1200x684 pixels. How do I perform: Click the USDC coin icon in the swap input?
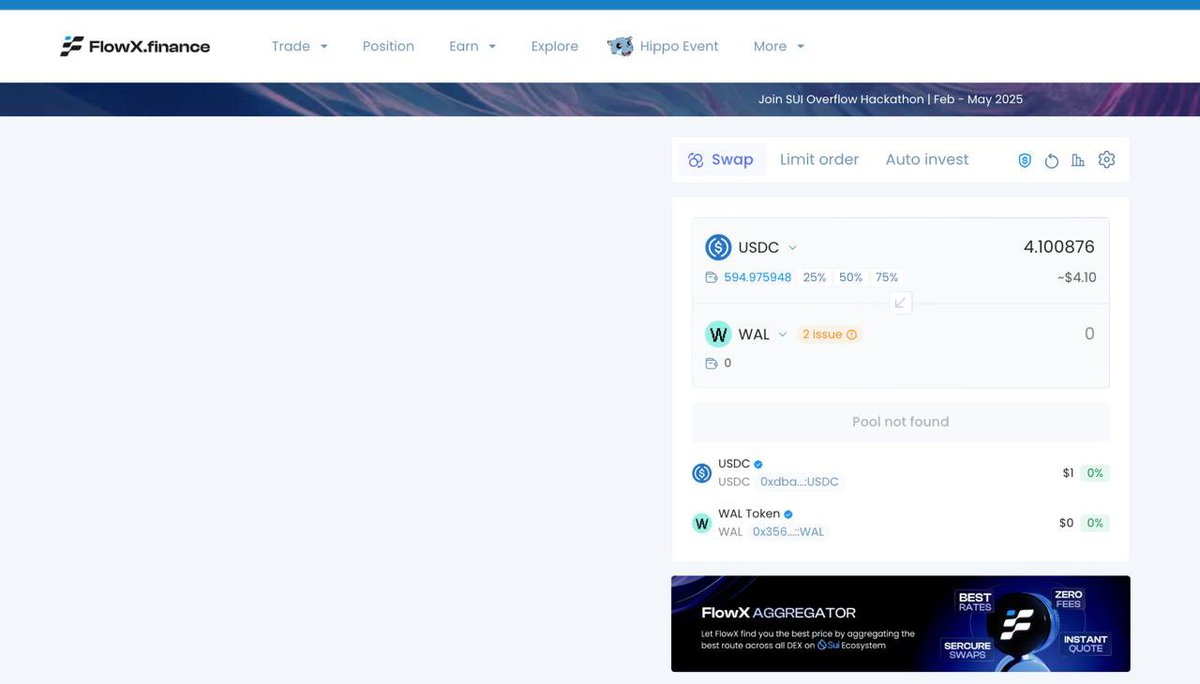pyautogui.click(x=718, y=247)
